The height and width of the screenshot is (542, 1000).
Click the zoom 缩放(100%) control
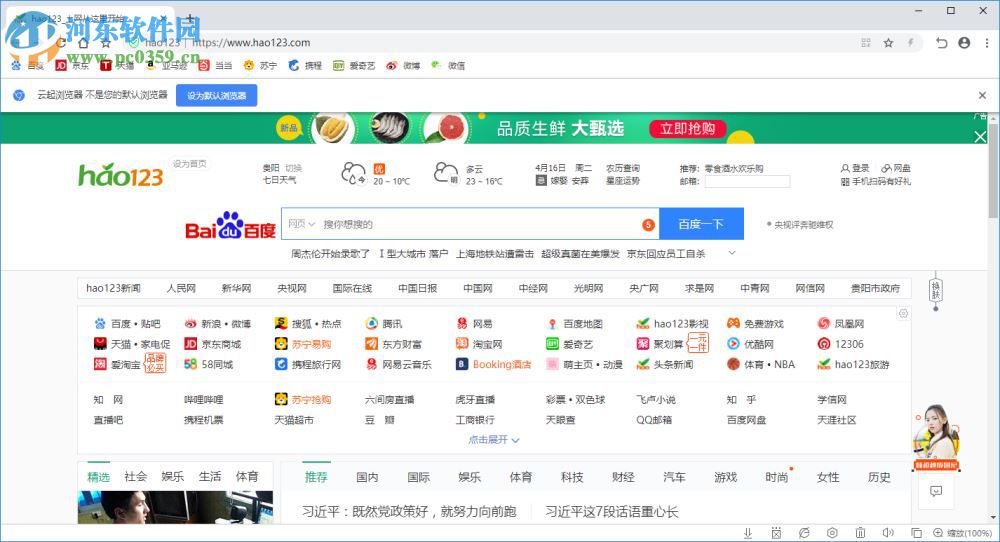pos(962,533)
